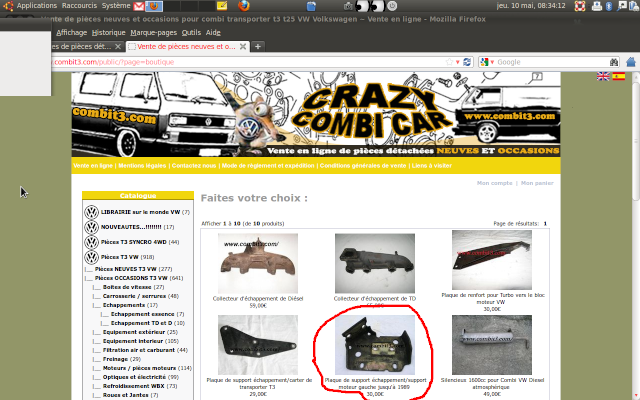The height and width of the screenshot is (400, 640).
Task: Close the 'es de pièces dét...' tab
Action: (118, 47)
